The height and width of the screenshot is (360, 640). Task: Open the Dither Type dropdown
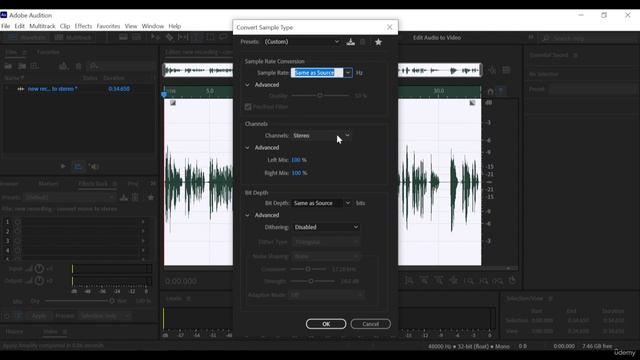click(326, 242)
